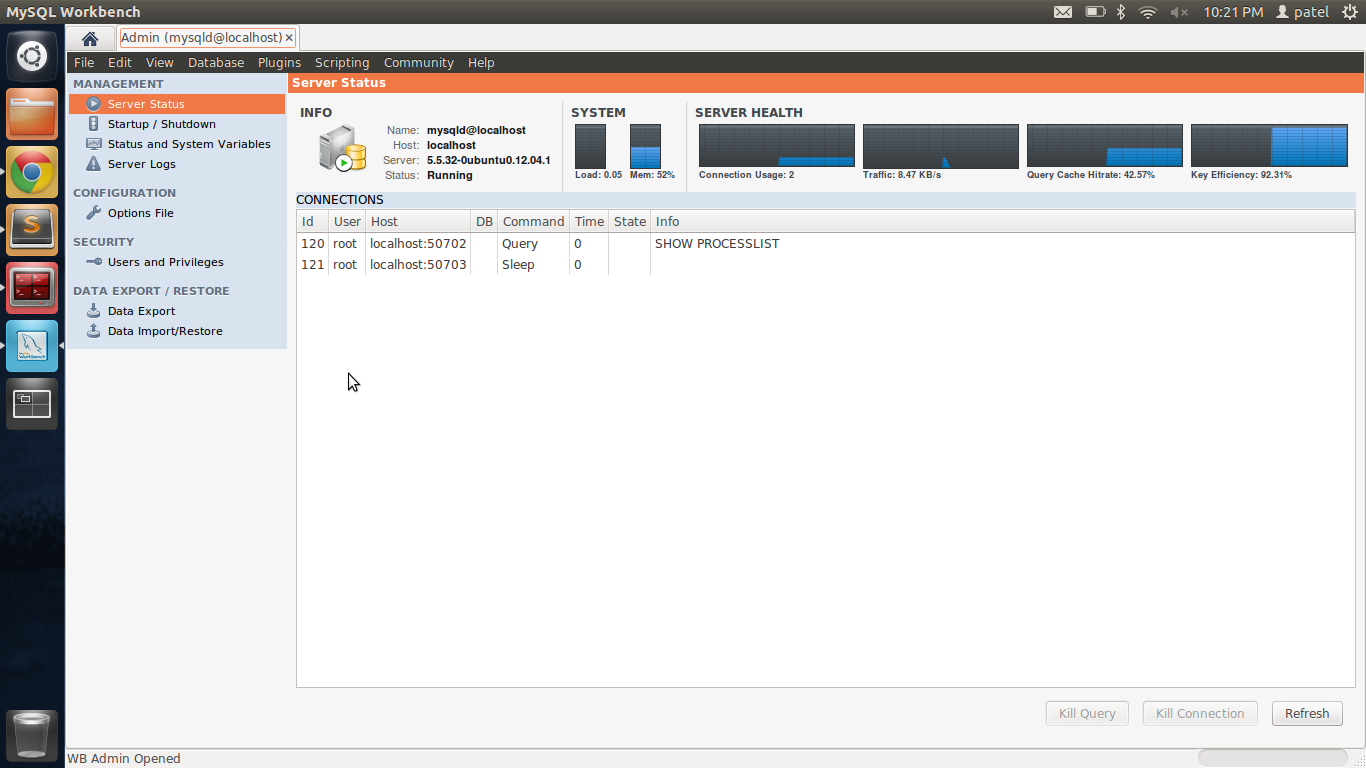
Task: Open Ubuntu Dash home in launcher
Action: click(x=32, y=56)
